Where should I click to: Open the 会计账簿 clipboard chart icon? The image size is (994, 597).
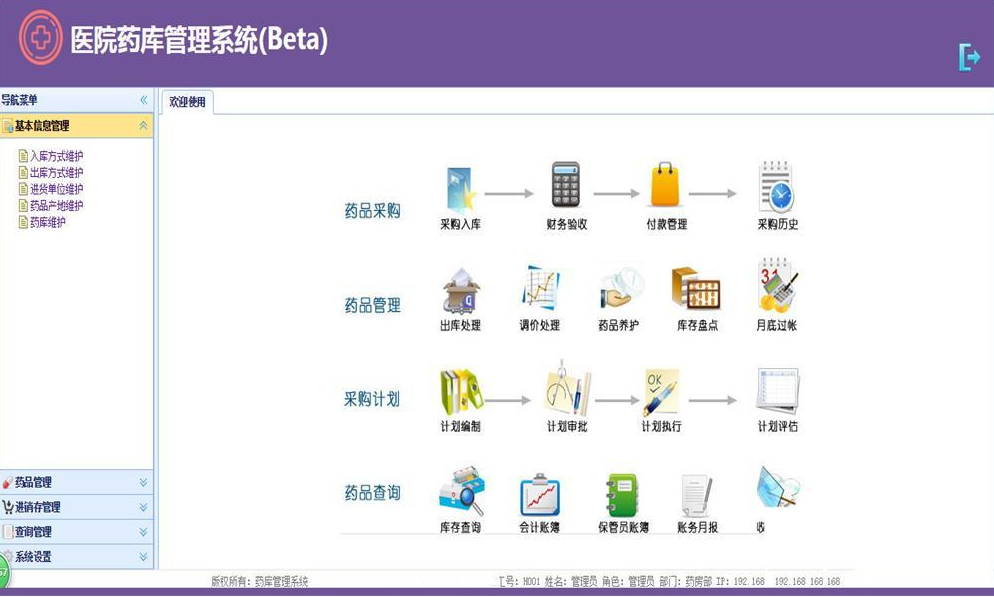[x=540, y=494]
